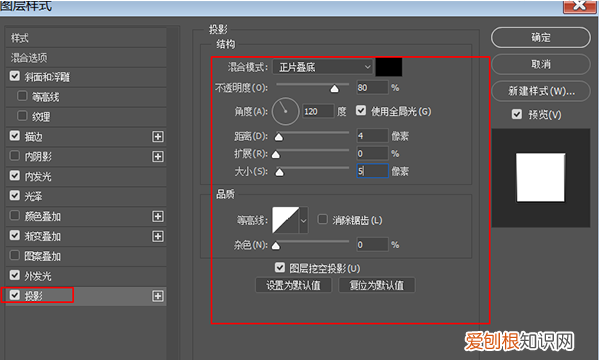The height and width of the screenshot is (360, 599).
Task: Uncheck 图层挖空投影 option
Action: click(280, 268)
